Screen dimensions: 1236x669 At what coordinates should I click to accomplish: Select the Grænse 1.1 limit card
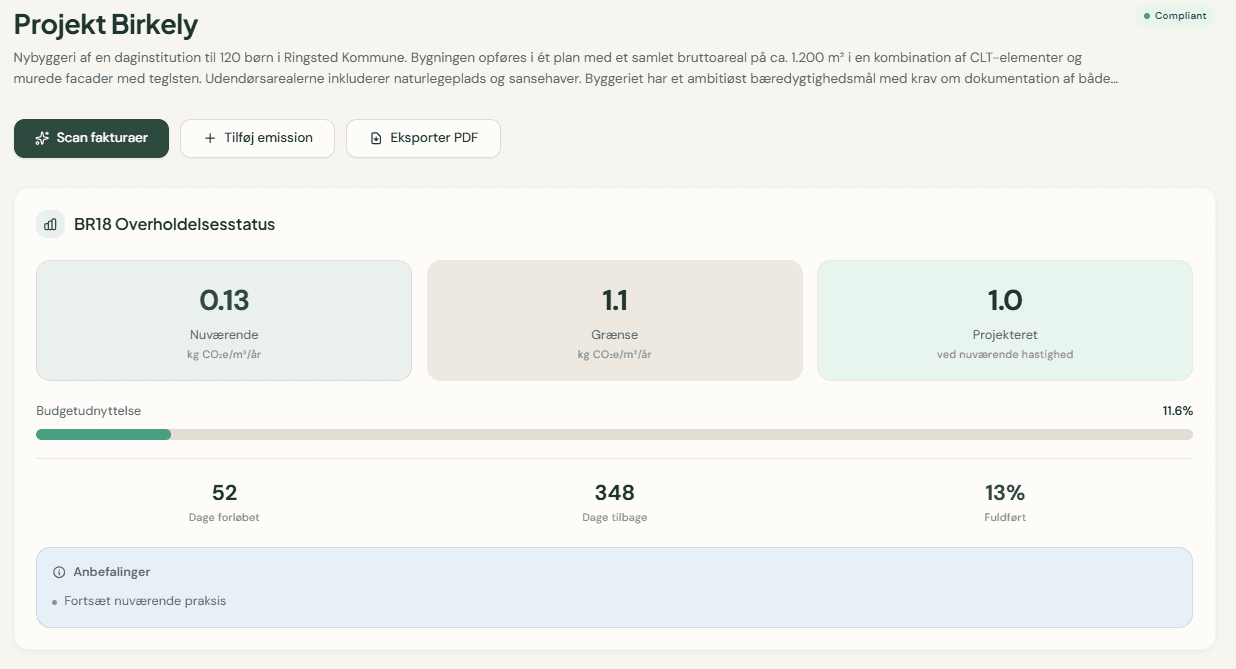614,320
